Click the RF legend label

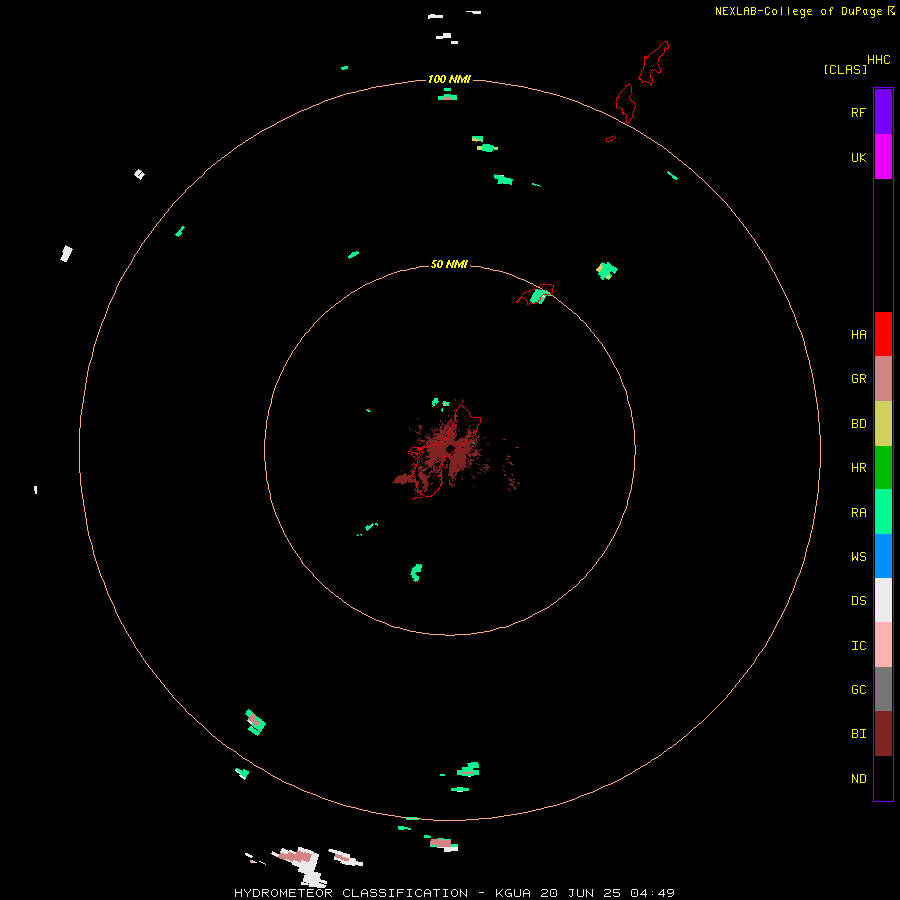click(x=858, y=112)
